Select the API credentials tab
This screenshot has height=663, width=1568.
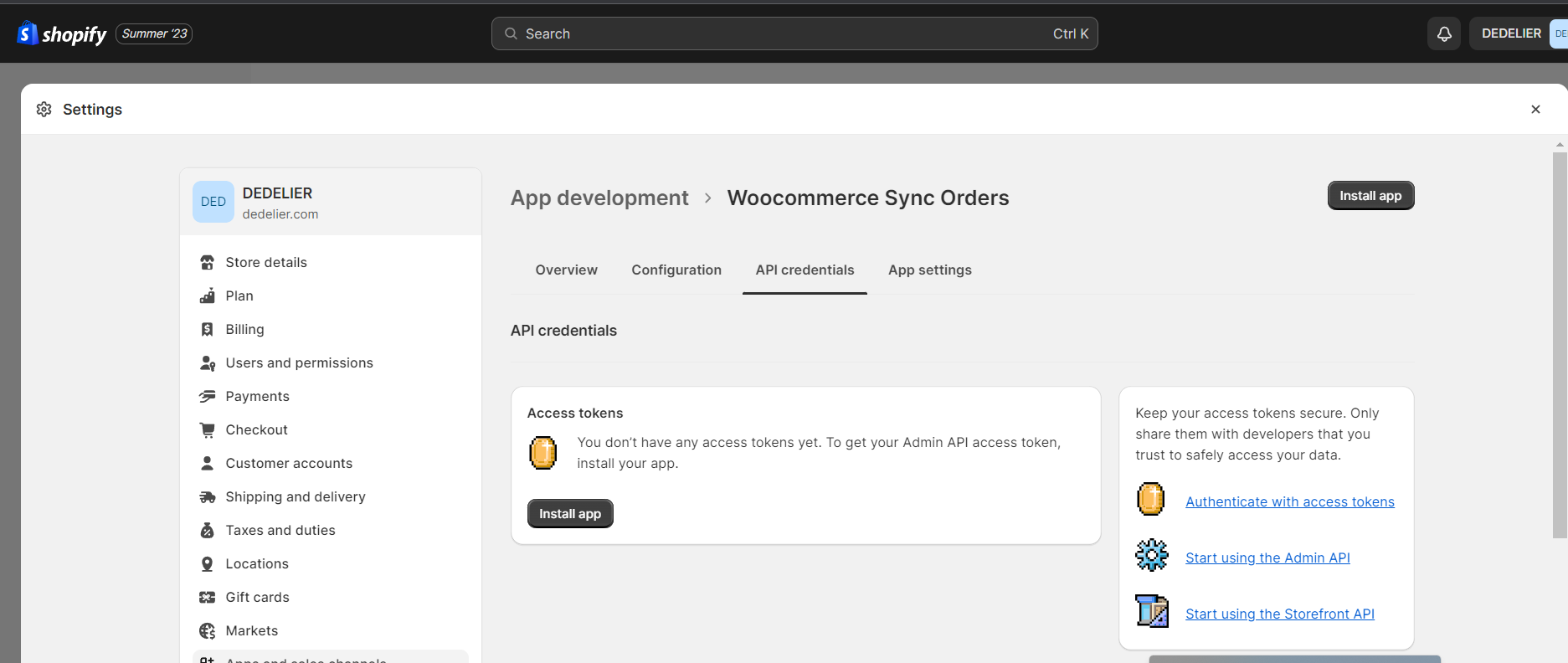pyautogui.click(x=805, y=270)
